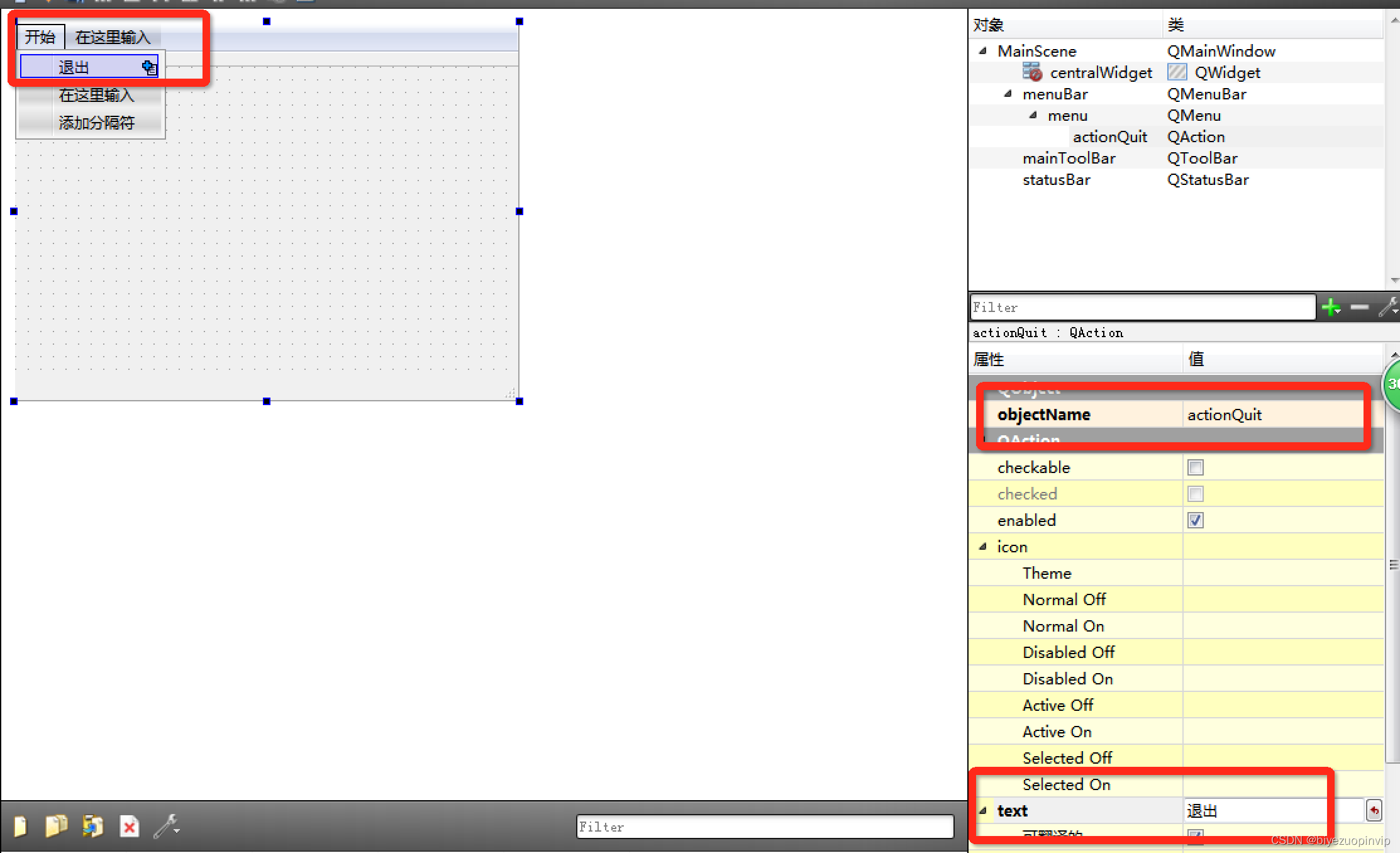Click the New action icon in the action editor
The height and width of the screenshot is (853, 1400).
click(x=20, y=827)
